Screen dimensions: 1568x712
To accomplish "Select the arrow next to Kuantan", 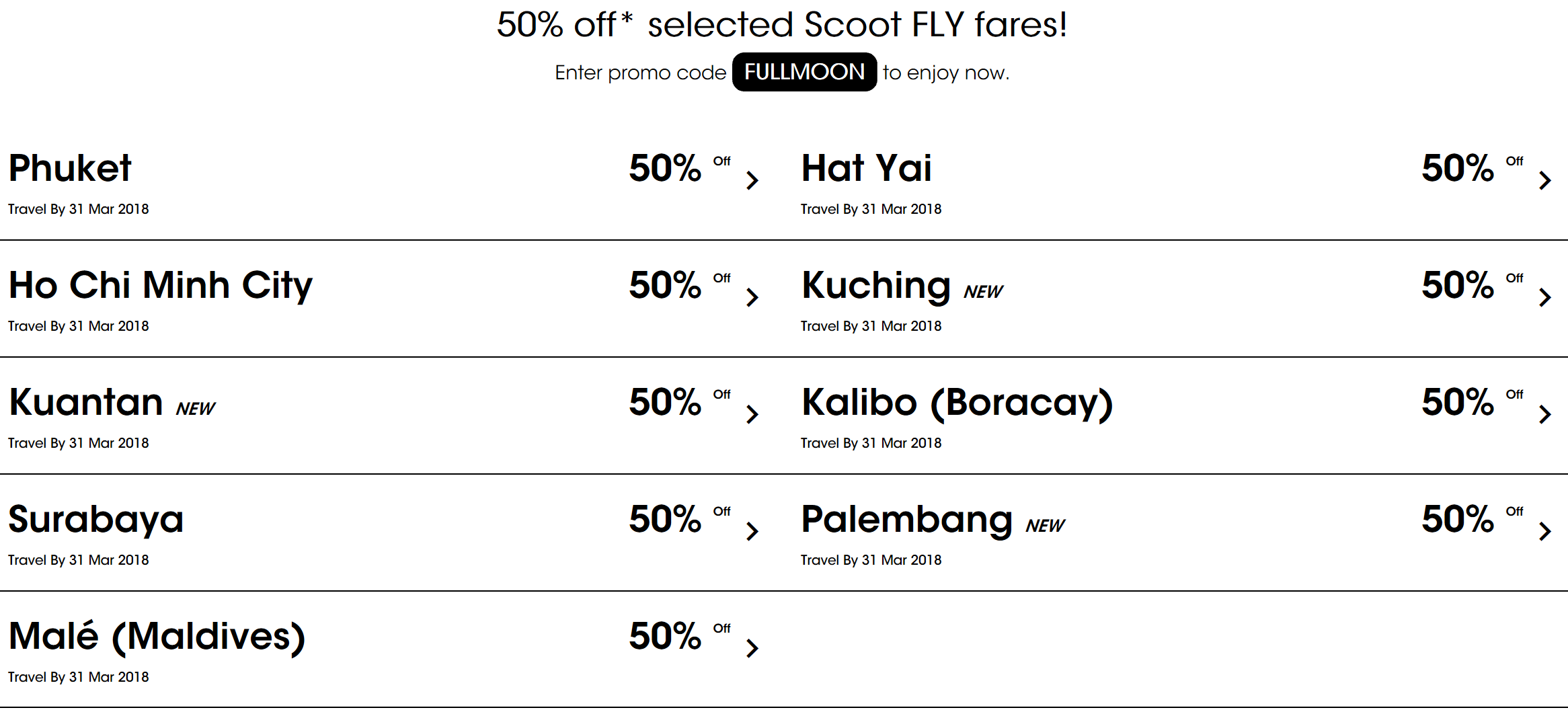I will click(752, 414).
